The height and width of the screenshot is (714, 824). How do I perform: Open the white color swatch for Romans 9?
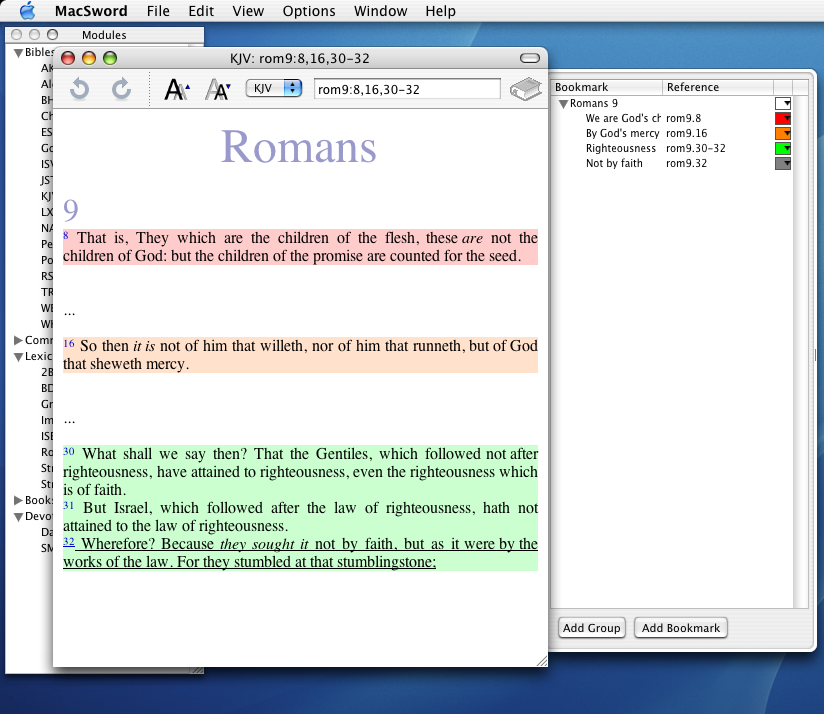point(783,104)
